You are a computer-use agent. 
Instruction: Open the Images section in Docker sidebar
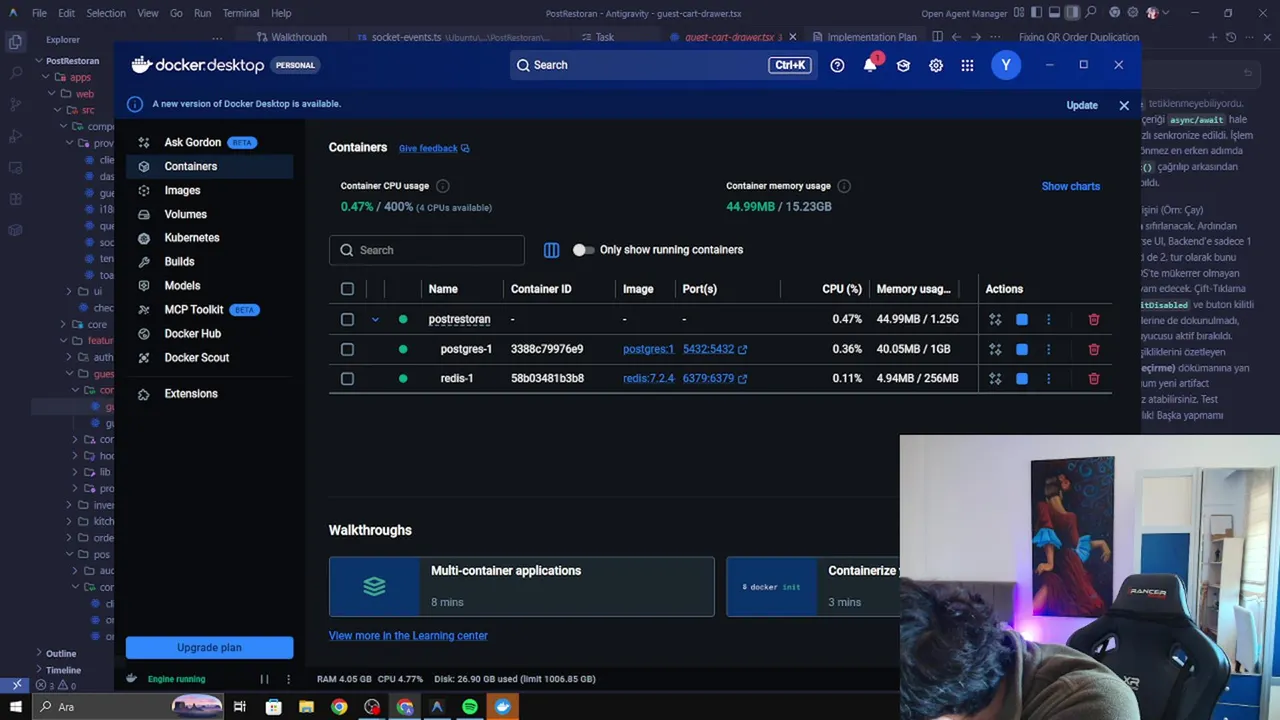click(x=209, y=190)
